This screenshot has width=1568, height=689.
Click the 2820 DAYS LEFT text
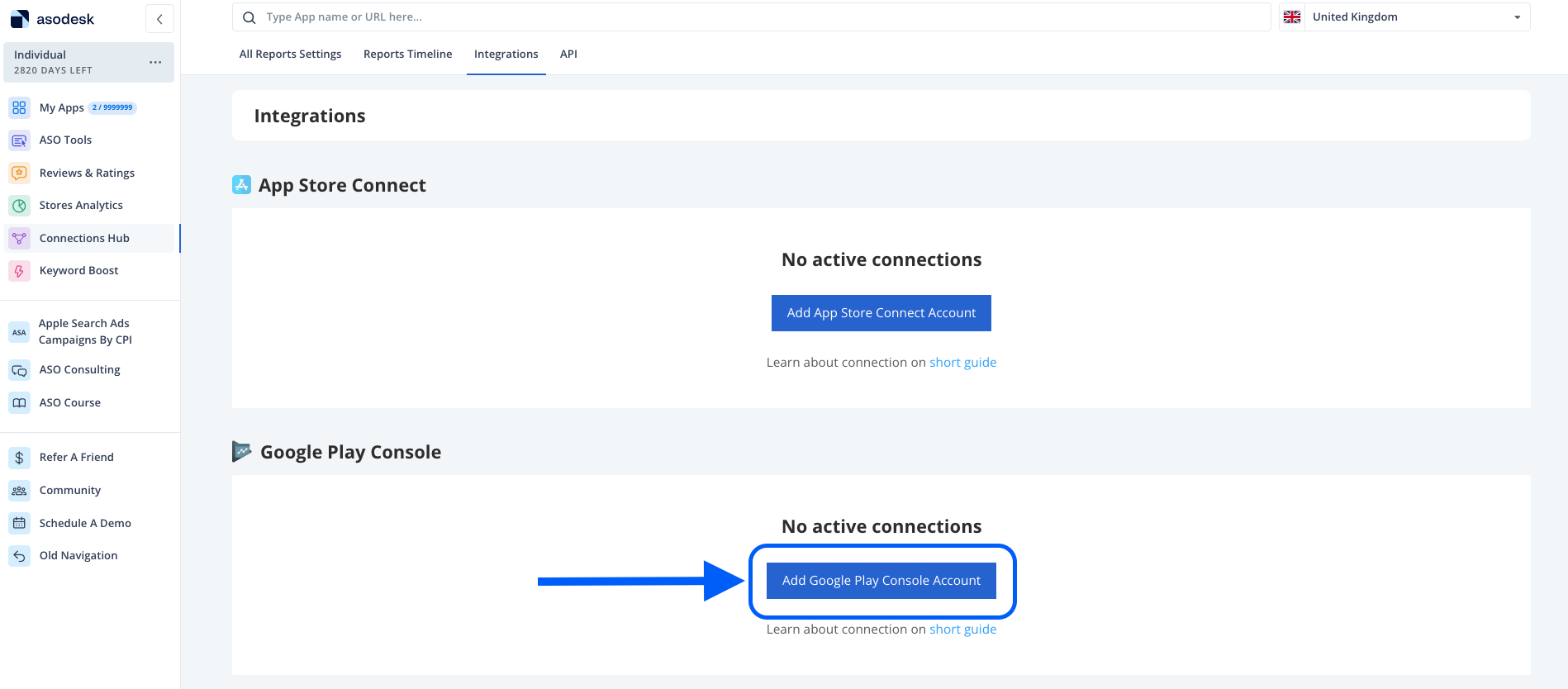click(53, 71)
